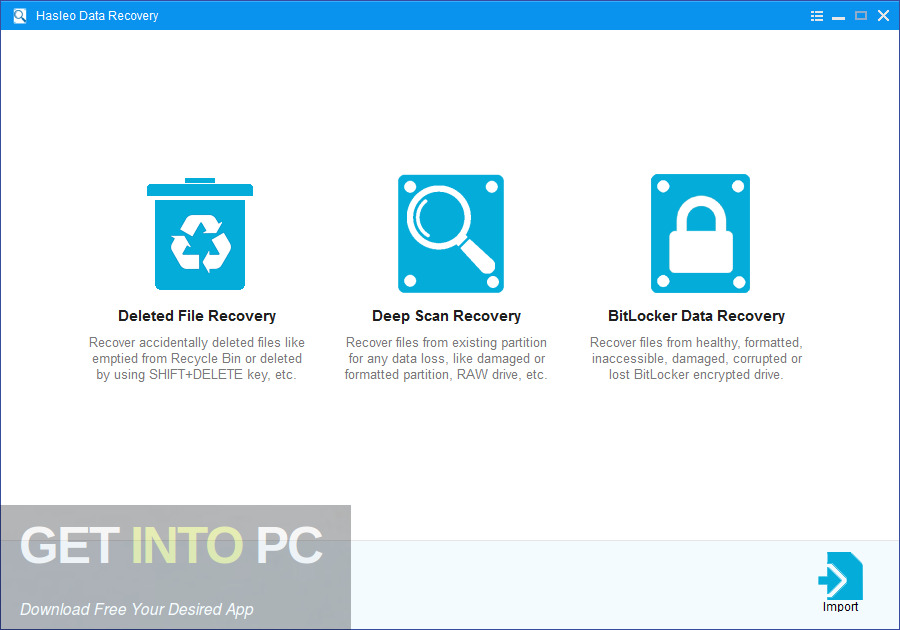900x630 pixels.
Task: Select the "BitLocker Data Recovery" heading
Action: pos(696,316)
